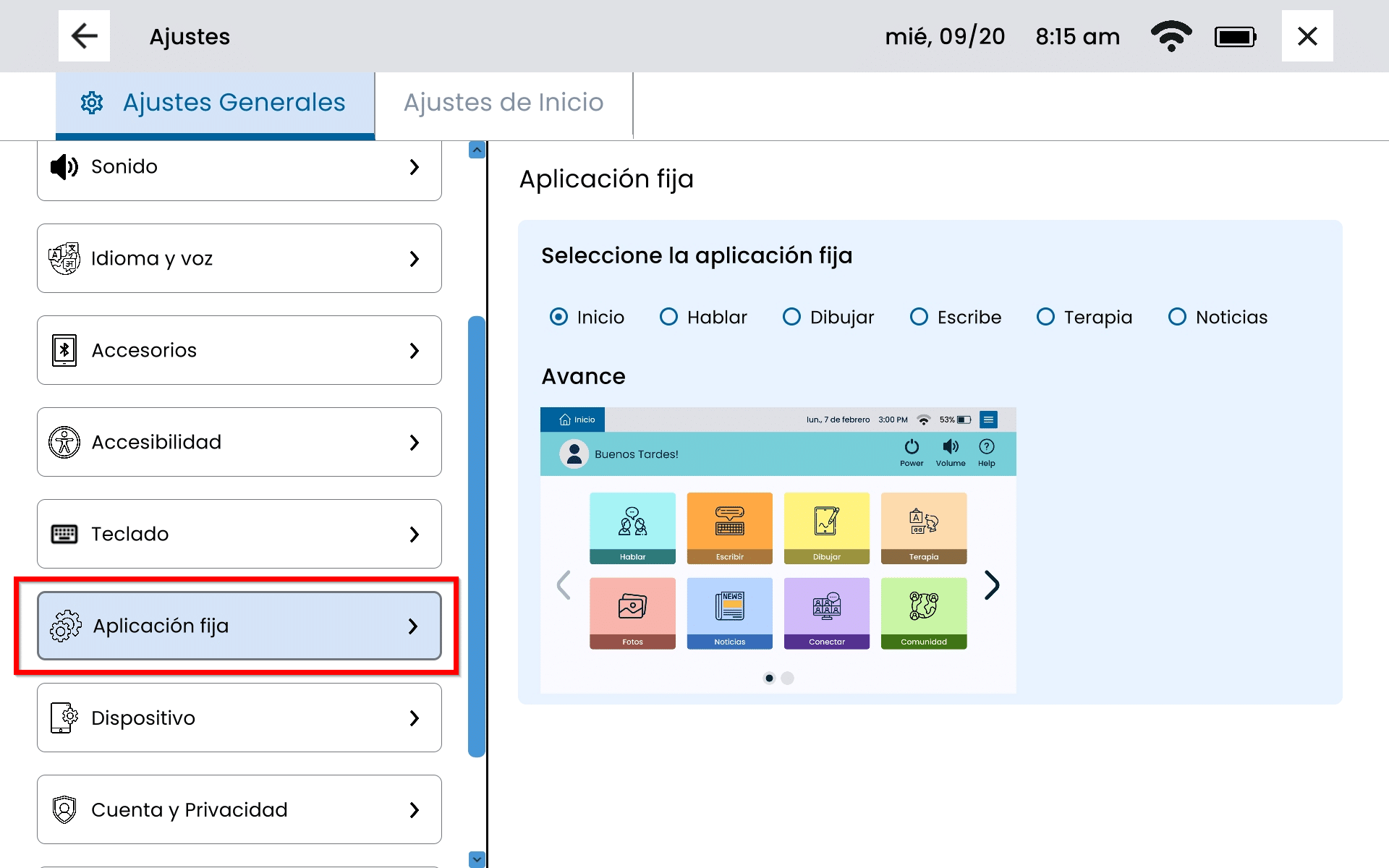Expand Accesibilidad via its arrow

(x=415, y=442)
